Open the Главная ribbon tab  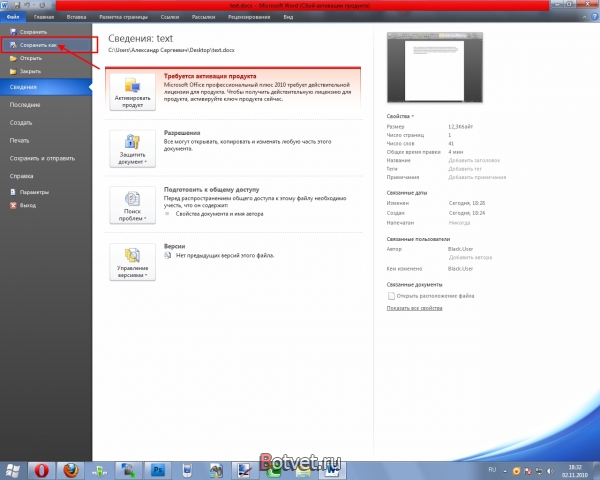pyautogui.click(x=44, y=17)
